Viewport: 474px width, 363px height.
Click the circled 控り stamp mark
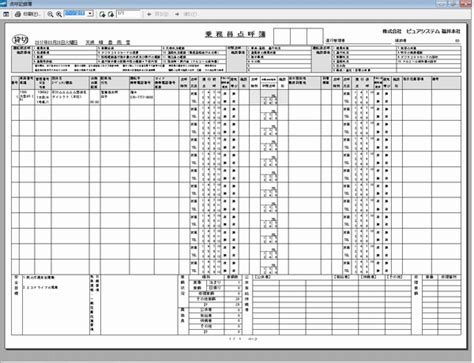point(20,40)
